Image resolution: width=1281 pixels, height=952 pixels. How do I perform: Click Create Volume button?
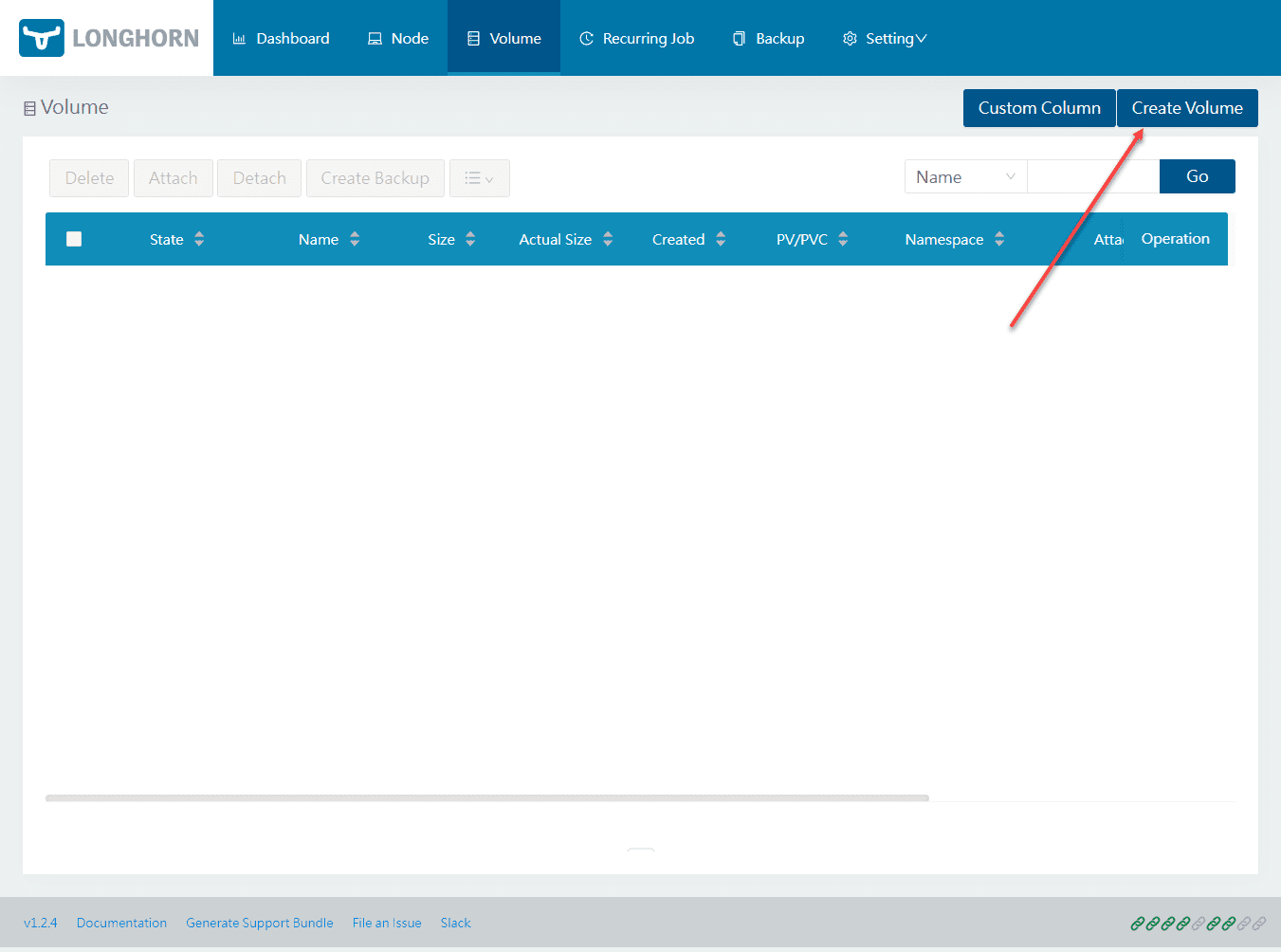coord(1187,108)
